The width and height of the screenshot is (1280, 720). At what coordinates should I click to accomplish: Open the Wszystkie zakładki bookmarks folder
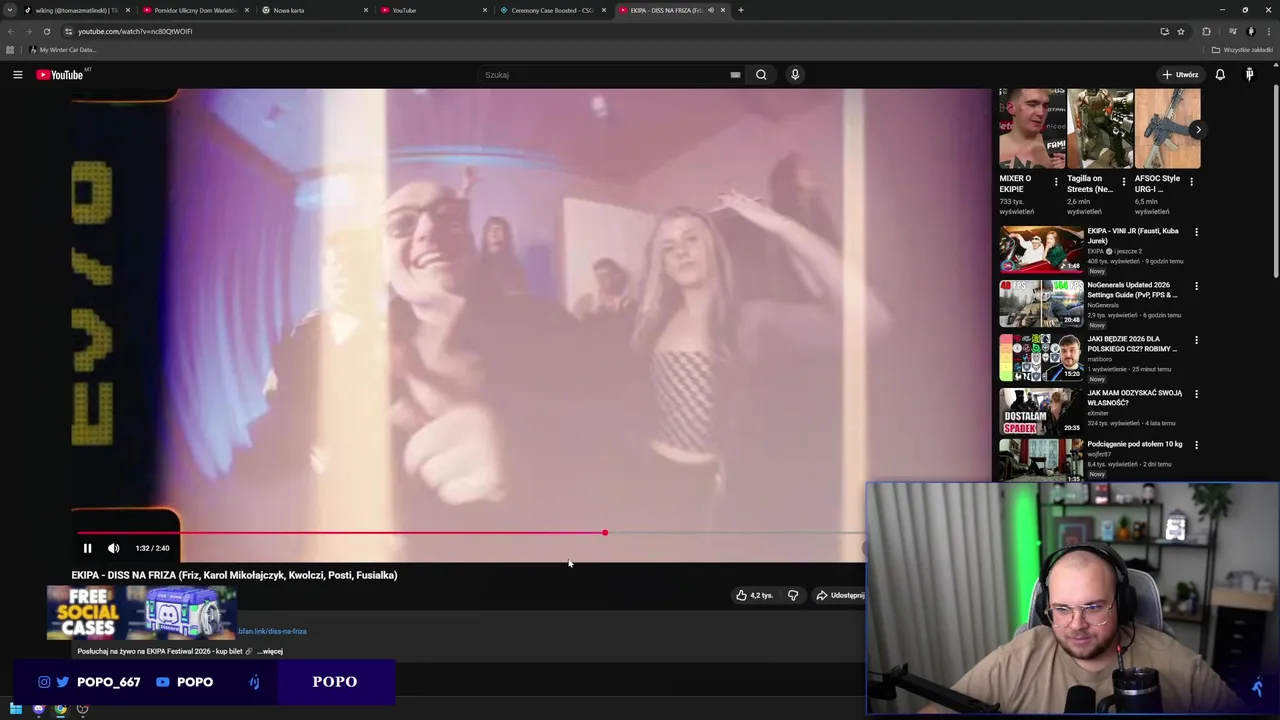pos(1242,50)
